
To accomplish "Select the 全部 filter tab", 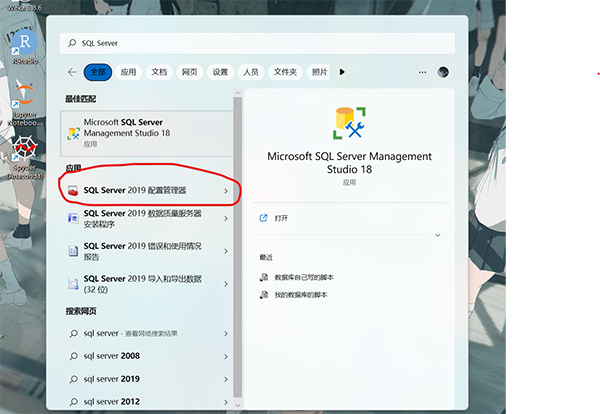I will coord(98,72).
